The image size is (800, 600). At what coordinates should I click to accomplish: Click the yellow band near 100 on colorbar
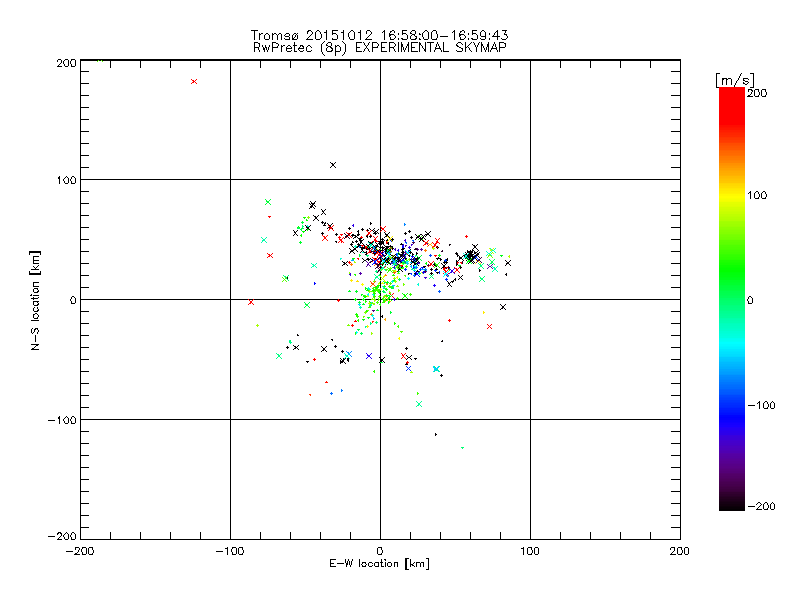pos(732,195)
